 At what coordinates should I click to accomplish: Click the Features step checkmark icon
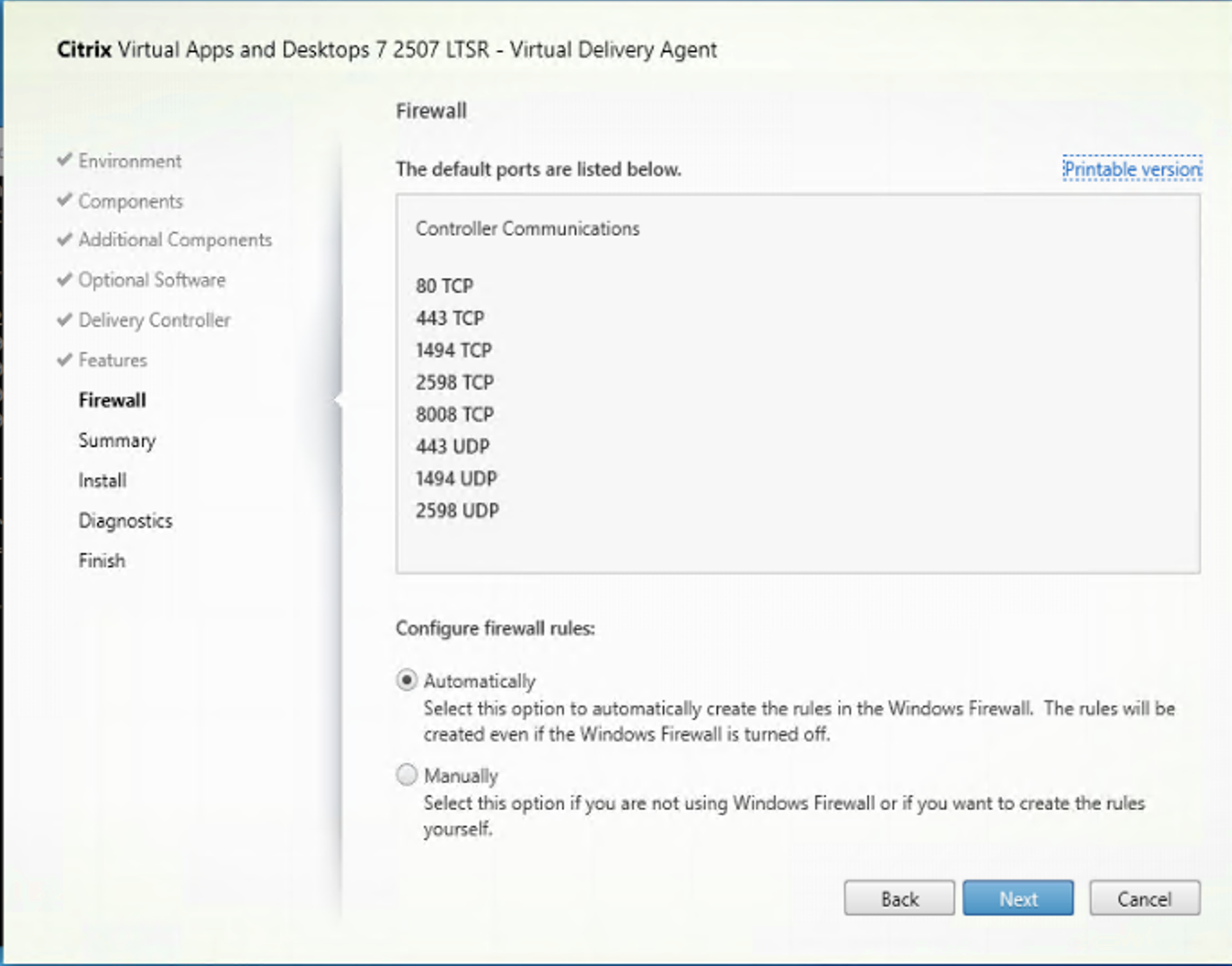pyautogui.click(x=63, y=359)
